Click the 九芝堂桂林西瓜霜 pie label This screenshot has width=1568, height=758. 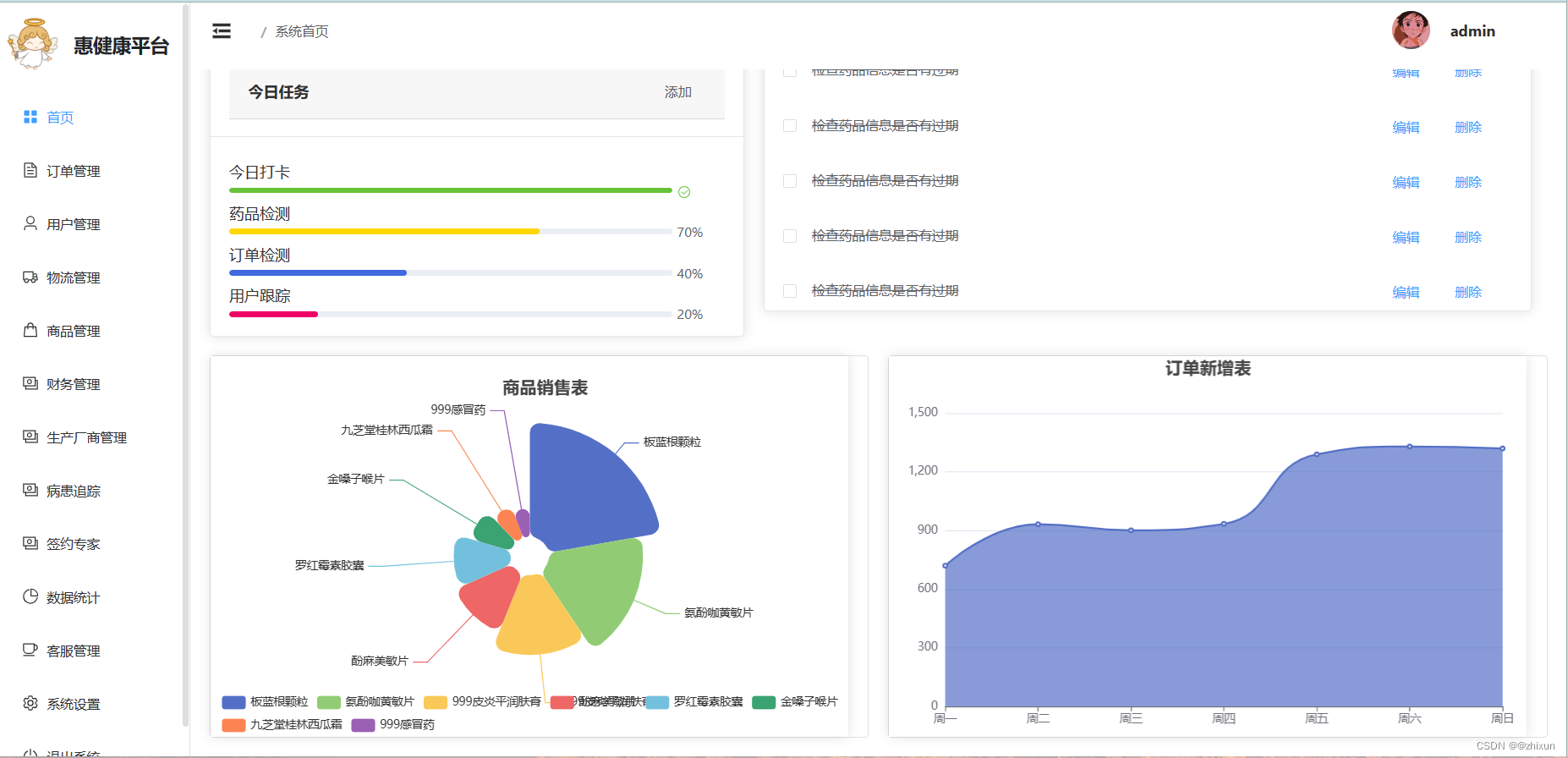point(387,430)
